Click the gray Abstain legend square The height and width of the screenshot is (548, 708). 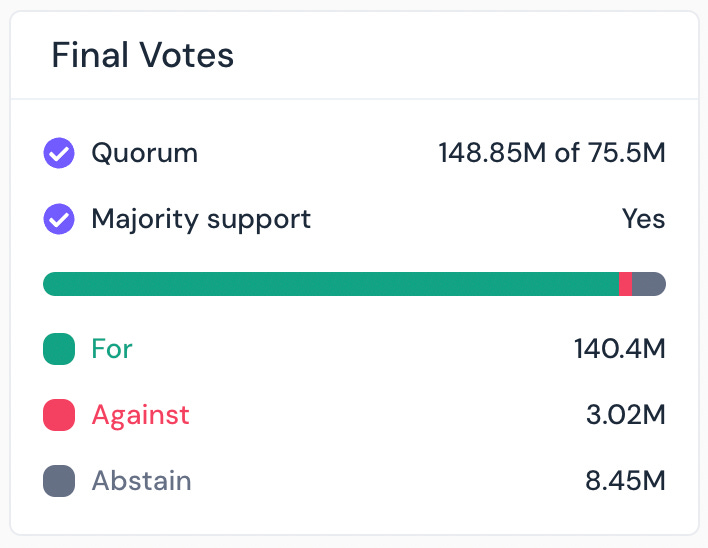[x=59, y=481]
